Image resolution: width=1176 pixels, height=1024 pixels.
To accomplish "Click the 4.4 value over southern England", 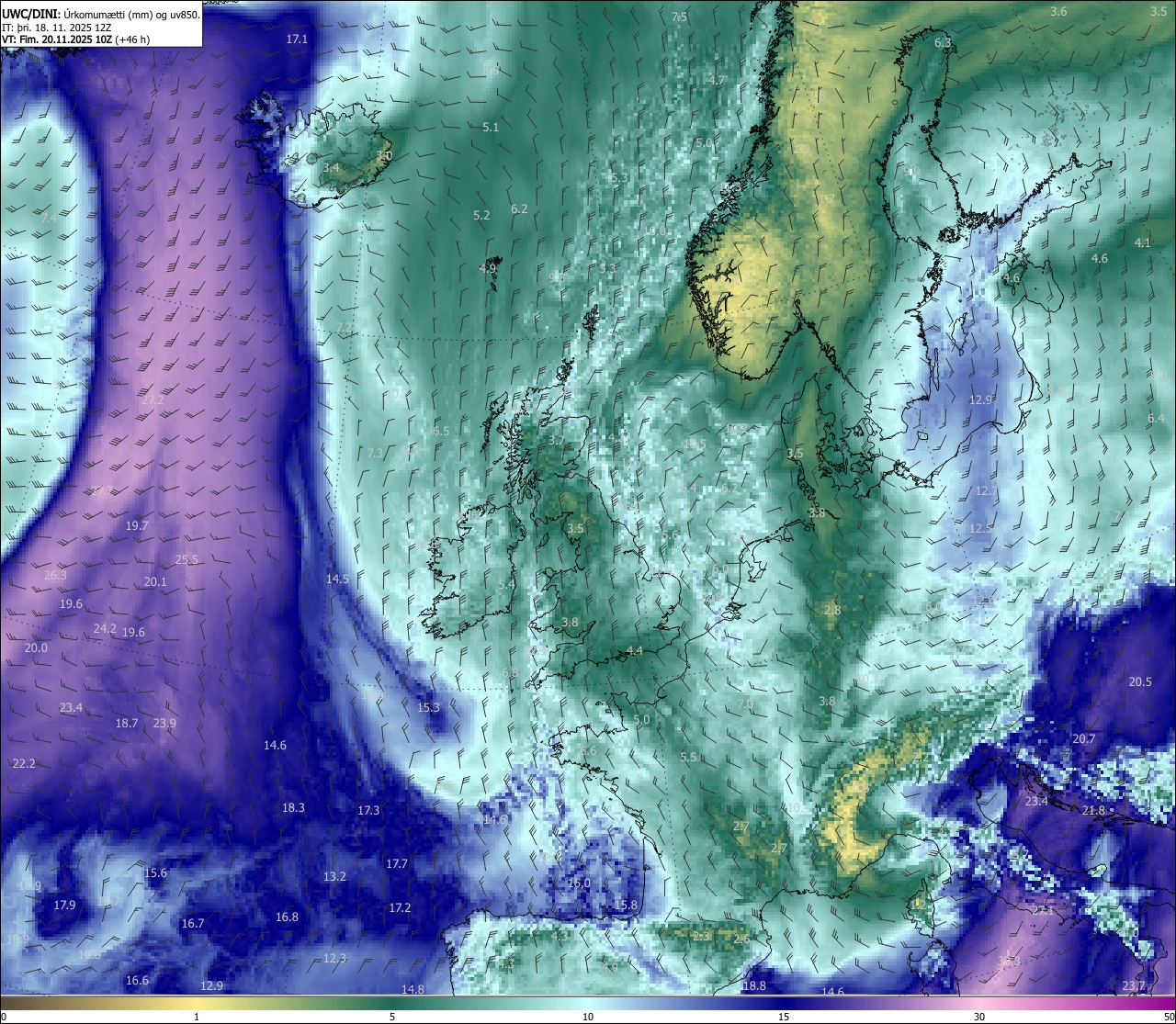I will 635,651.
